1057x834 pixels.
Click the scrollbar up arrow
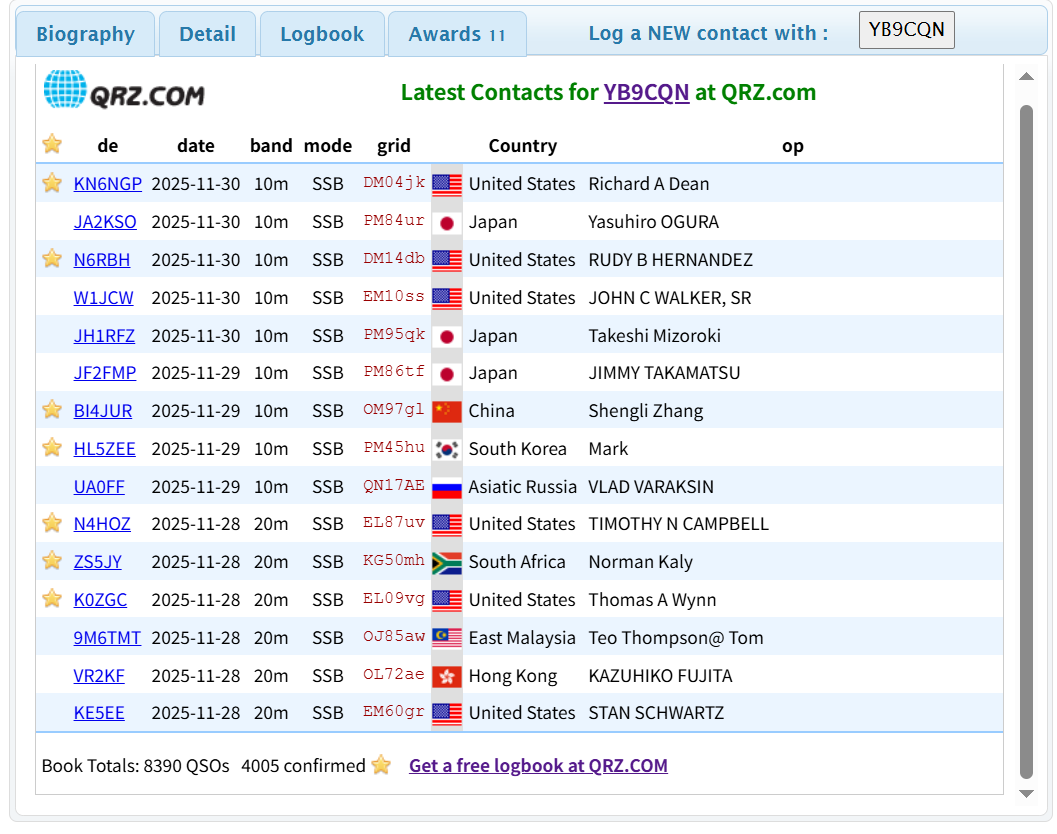1026,77
